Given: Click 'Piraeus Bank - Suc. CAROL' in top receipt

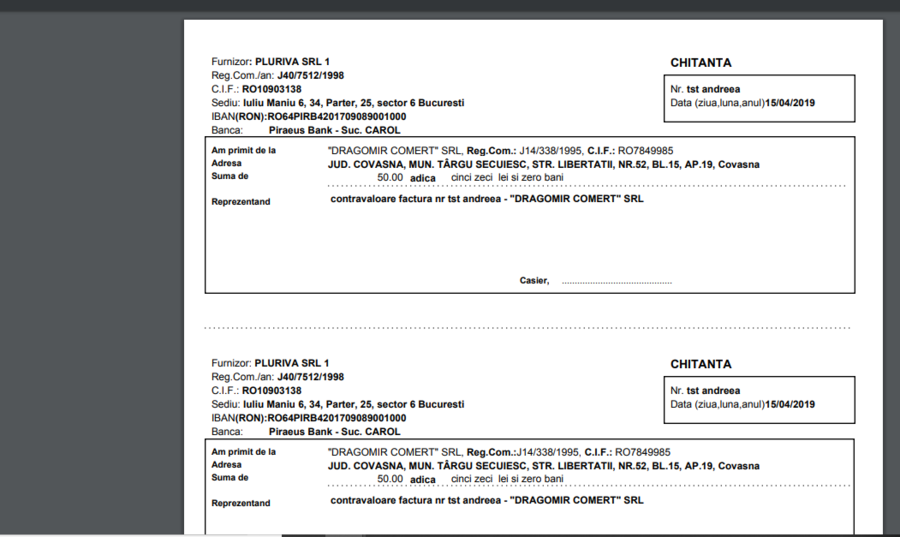Looking at the screenshot, I should click(x=334, y=130).
